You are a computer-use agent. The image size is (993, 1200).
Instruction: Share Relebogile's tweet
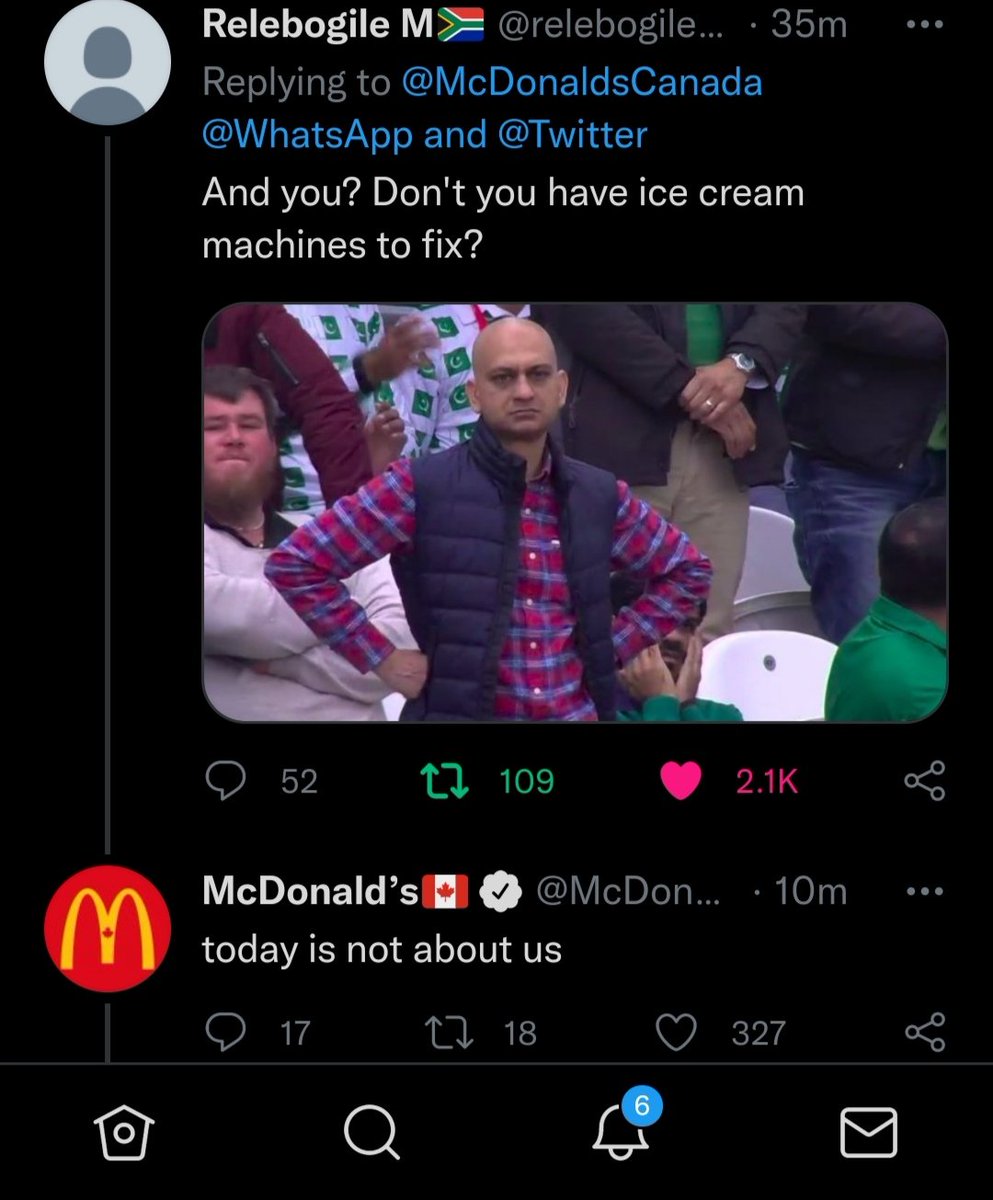coord(924,781)
